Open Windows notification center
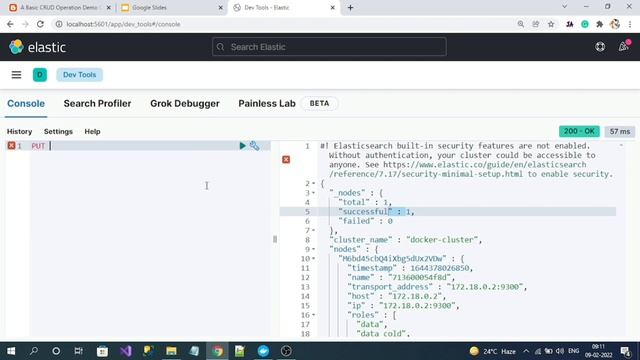 [x=625, y=351]
